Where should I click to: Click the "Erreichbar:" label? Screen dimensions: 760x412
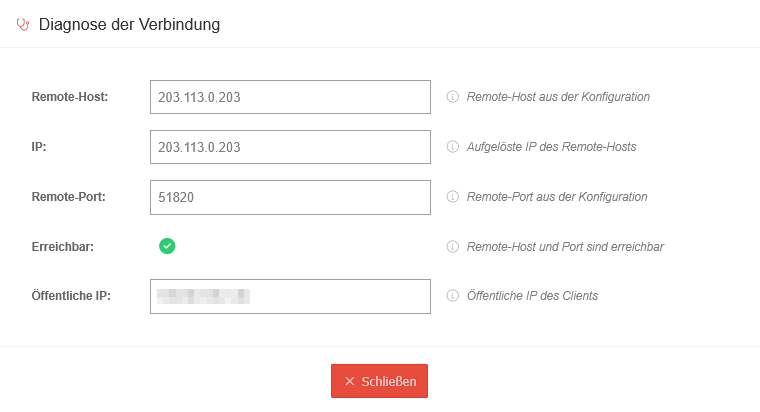(x=63, y=246)
